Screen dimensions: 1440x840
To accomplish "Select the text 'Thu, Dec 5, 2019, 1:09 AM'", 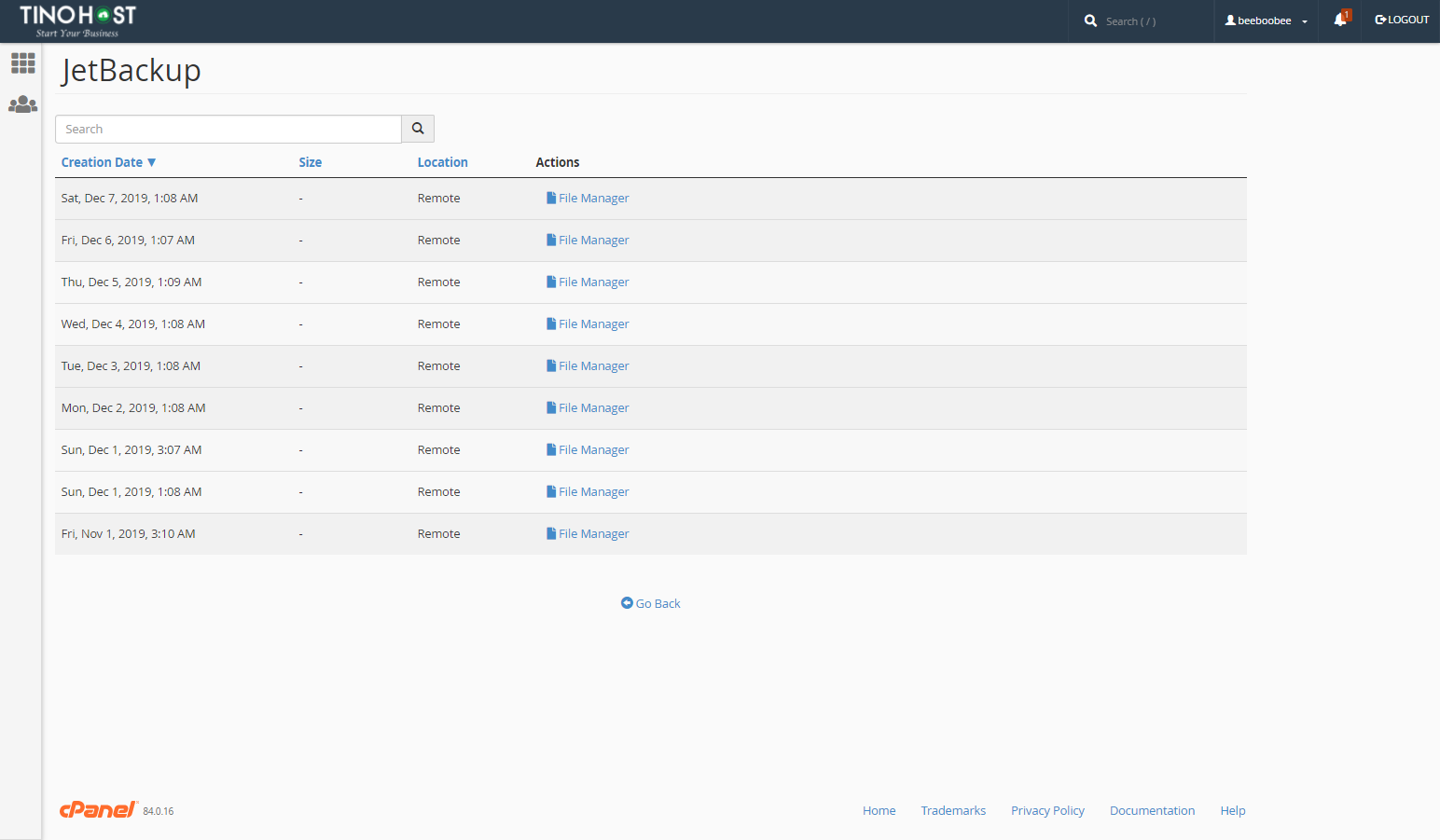I will 132,282.
